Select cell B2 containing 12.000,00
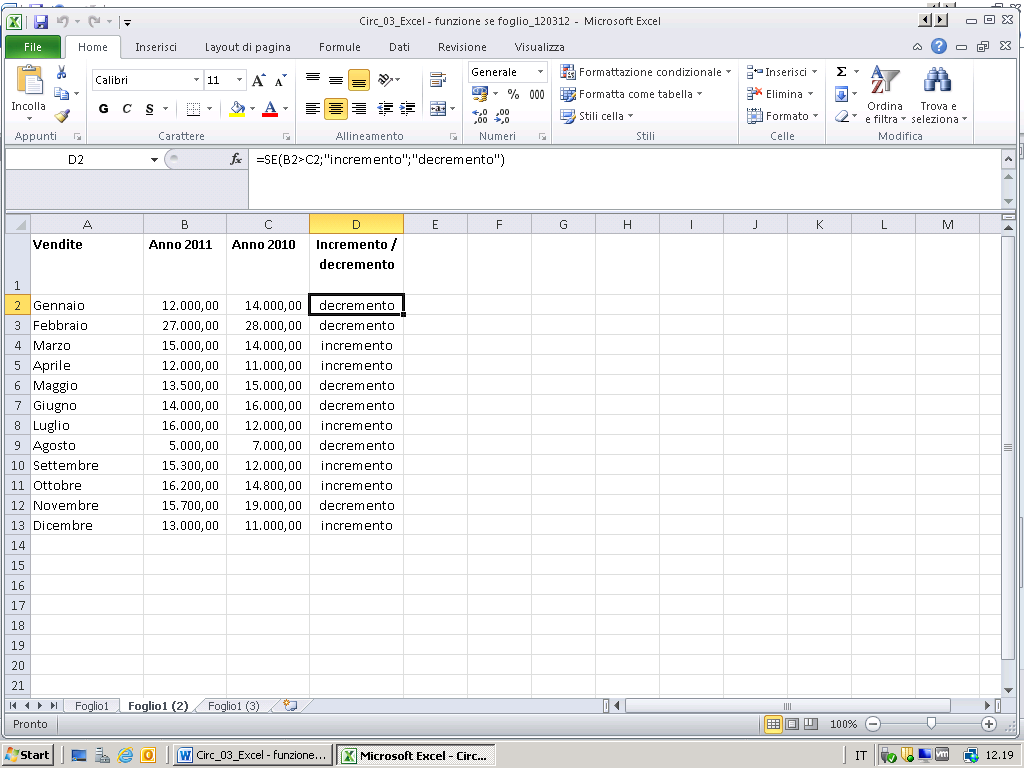This screenshot has height=768, width=1024. coord(185,305)
